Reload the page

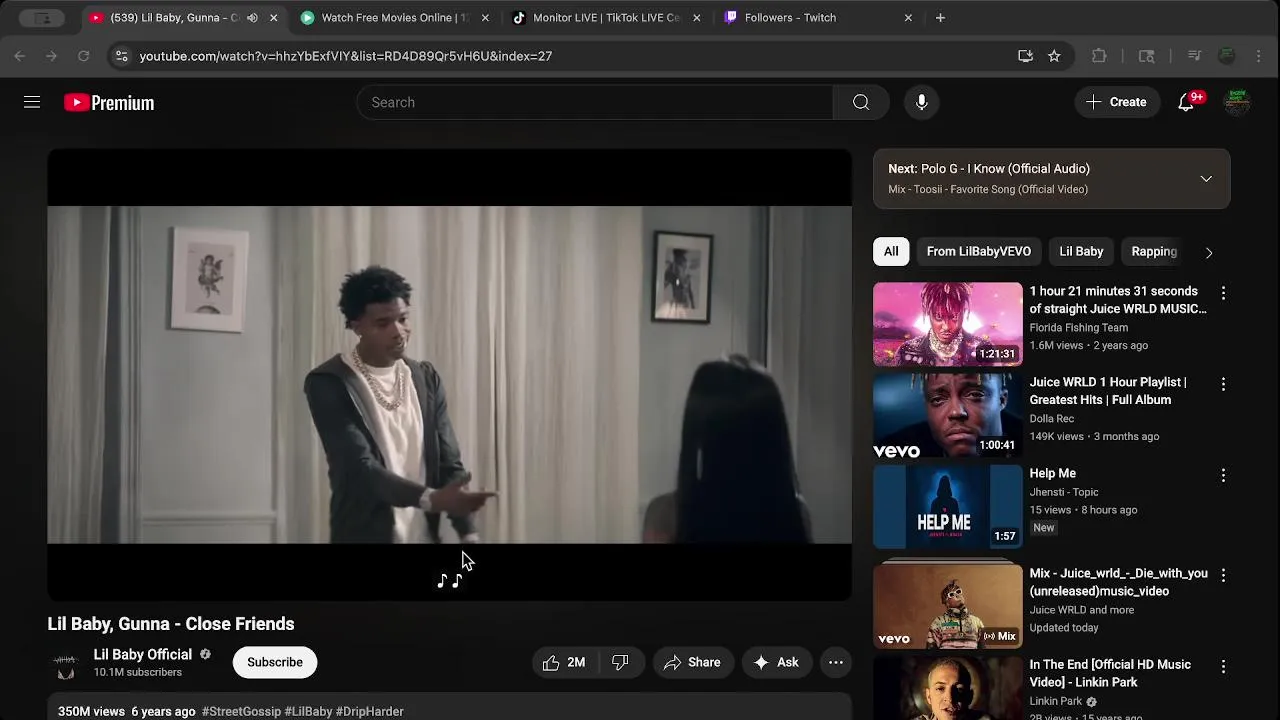coord(84,56)
